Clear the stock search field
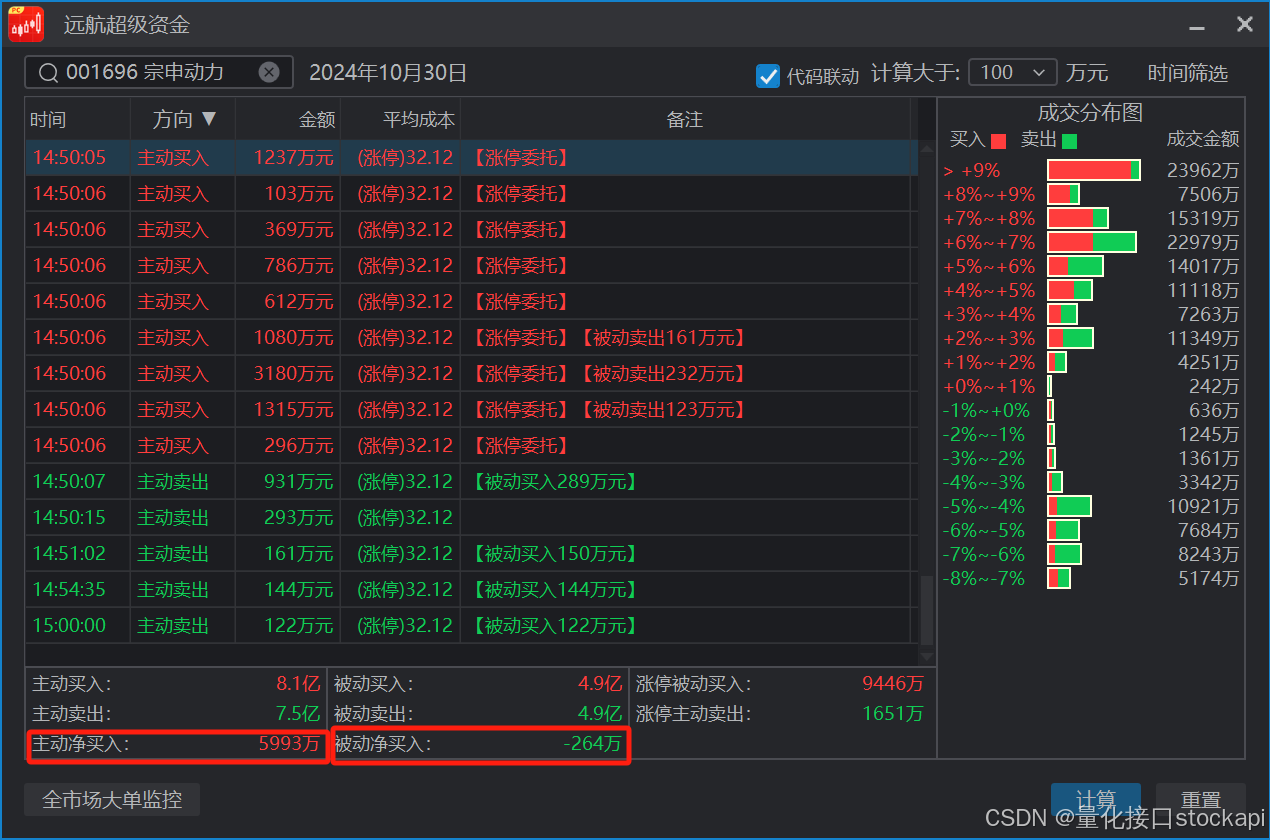 [x=269, y=72]
